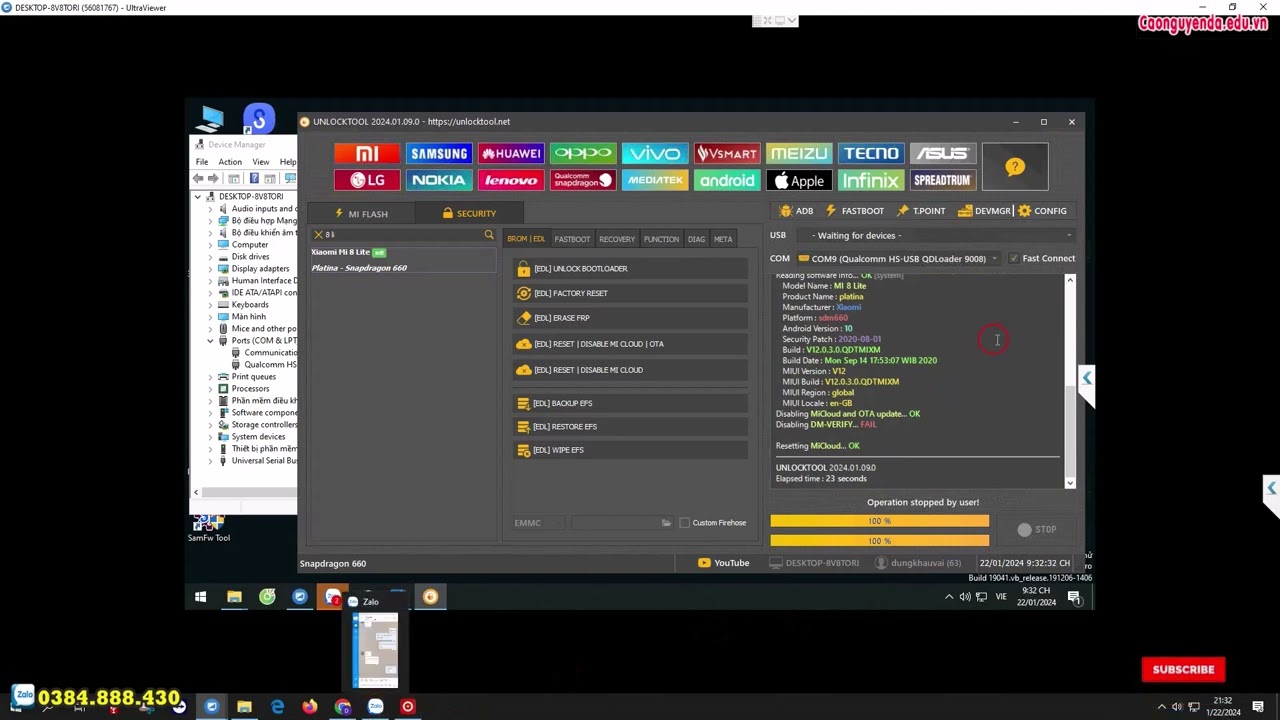Open Action menu in Device Manager
The image size is (1280, 720).
coord(230,162)
